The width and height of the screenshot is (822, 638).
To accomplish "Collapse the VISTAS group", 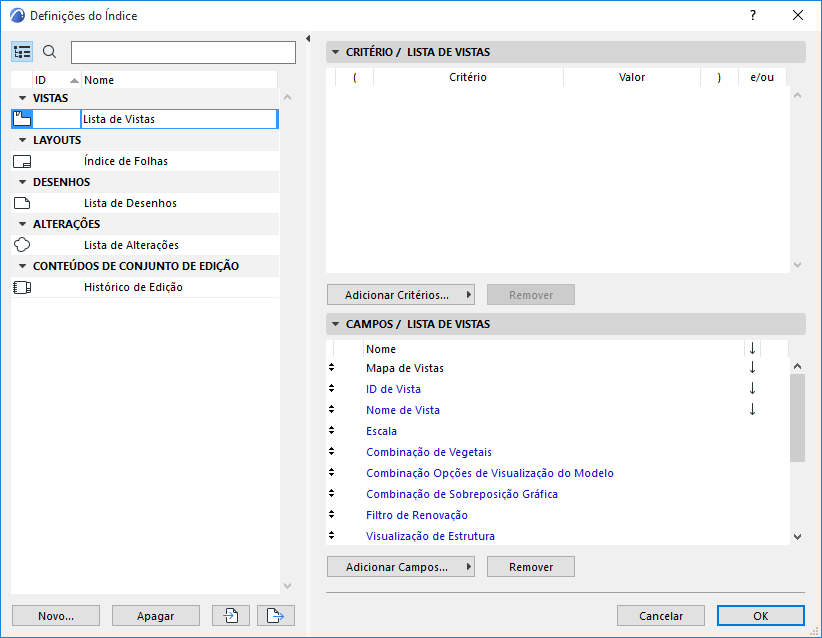I will [21, 97].
